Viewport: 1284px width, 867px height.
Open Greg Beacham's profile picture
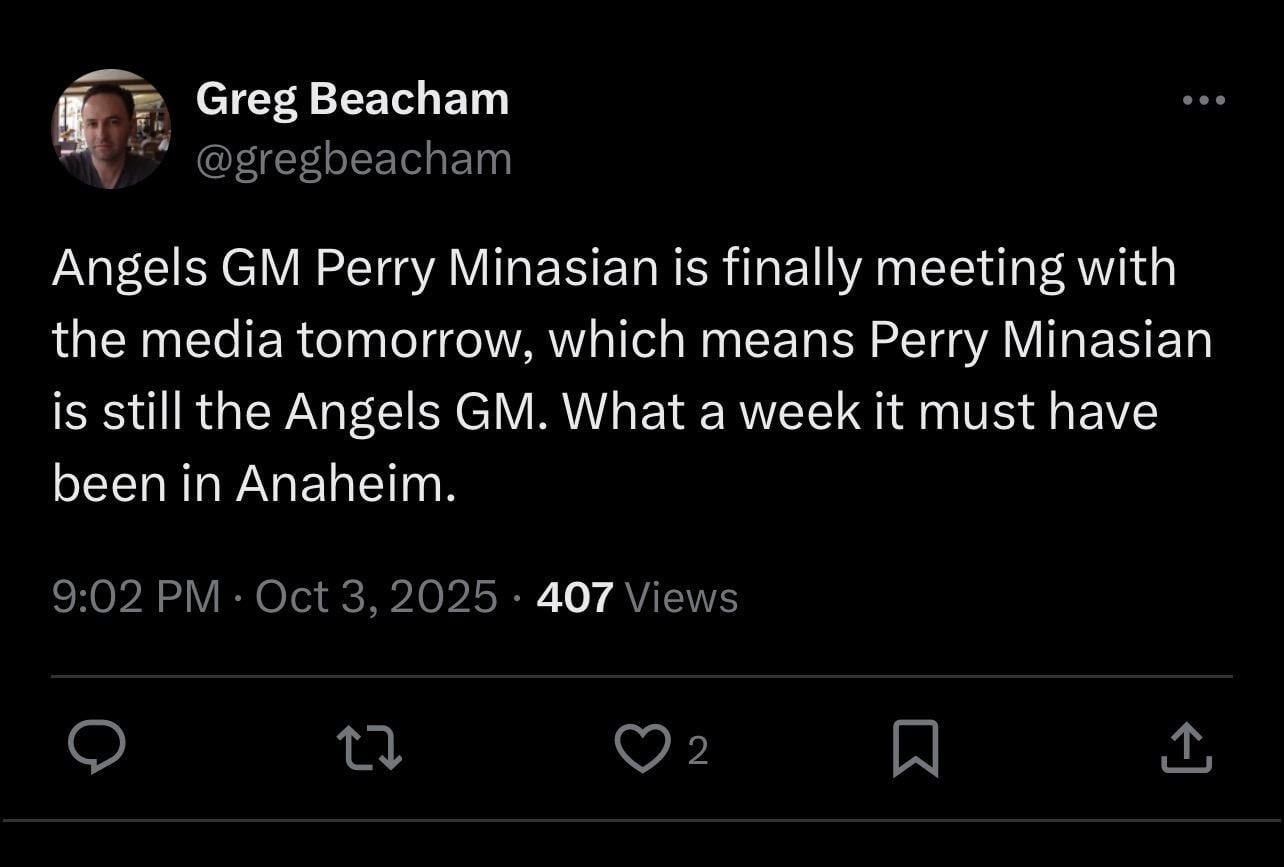(111, 129)
